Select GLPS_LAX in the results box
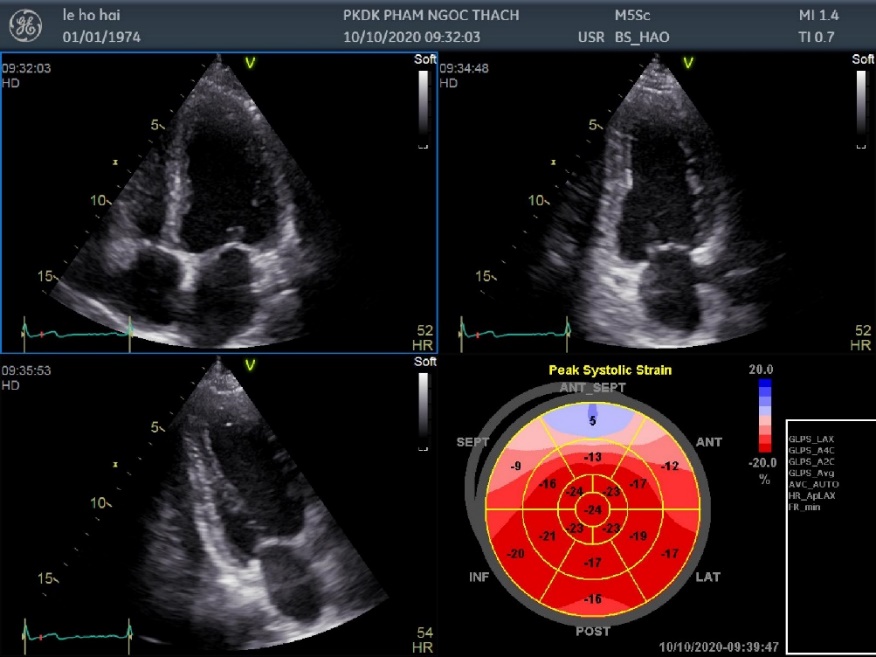The image size is (876, 657). pyautogui.click(x=811, y=439)
